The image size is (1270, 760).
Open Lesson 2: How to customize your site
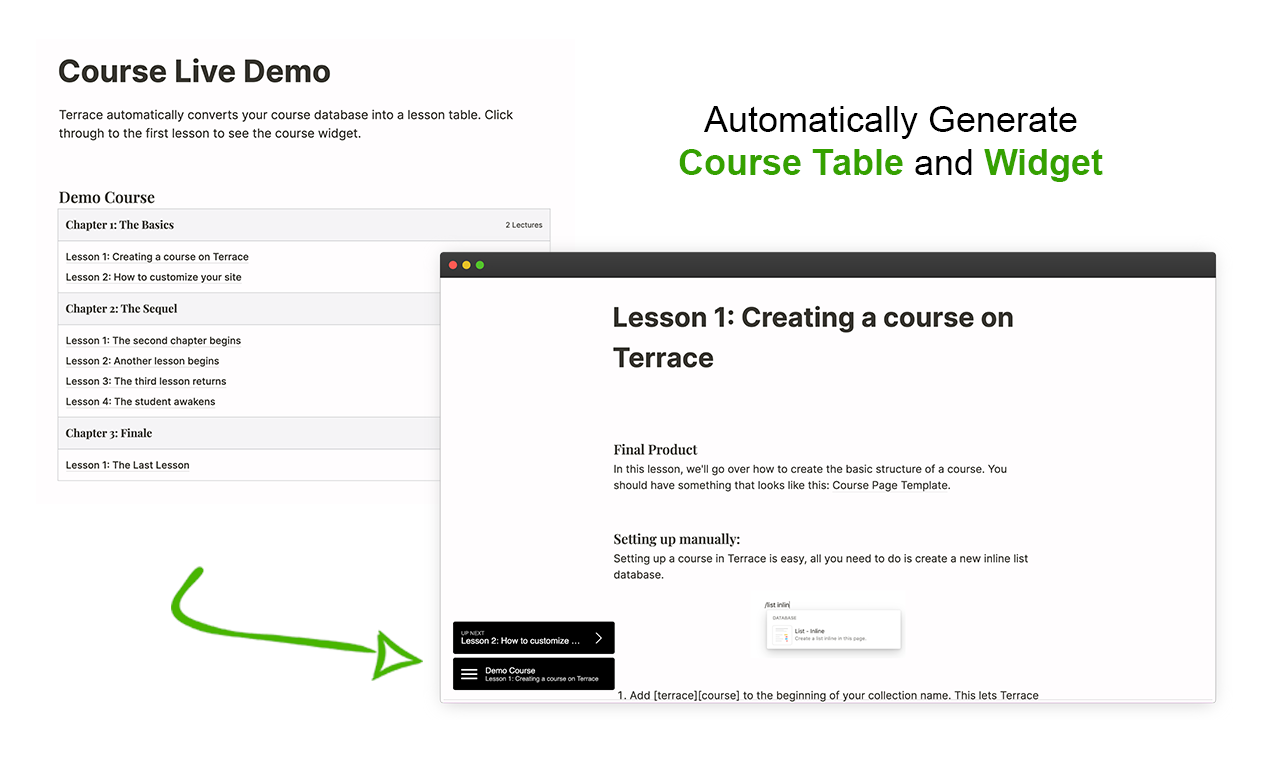pyautogui.click(x=154, y=277)
